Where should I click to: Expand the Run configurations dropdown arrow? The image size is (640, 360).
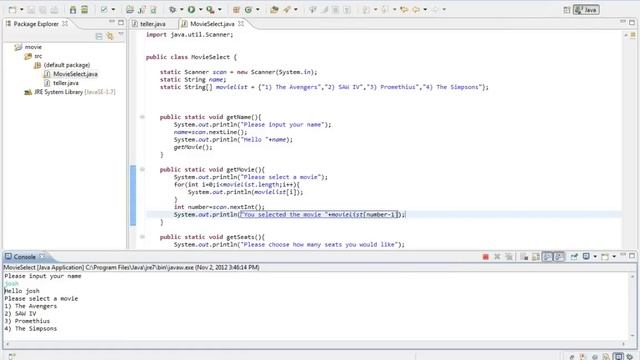(x=200, y=9)
